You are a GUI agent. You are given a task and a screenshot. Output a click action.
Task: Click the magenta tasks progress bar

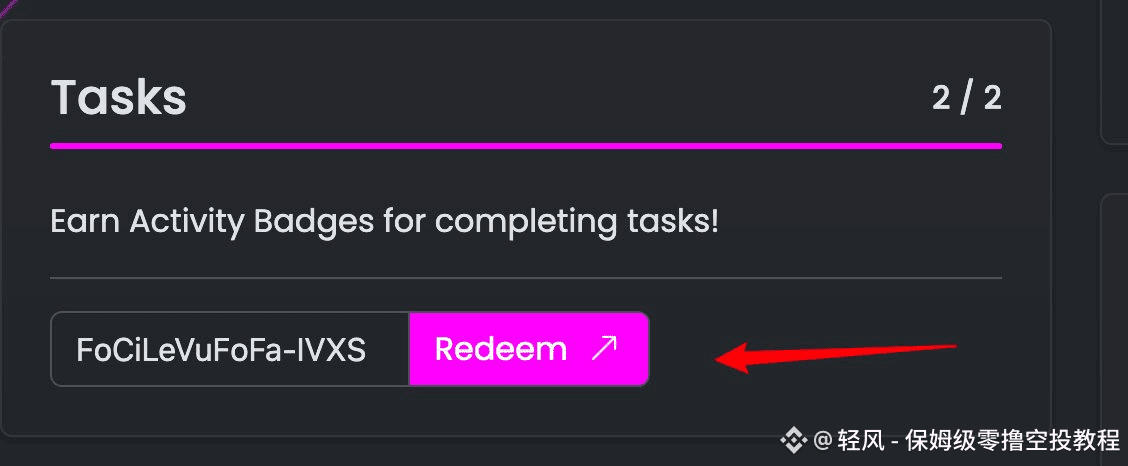click(526, 146)
